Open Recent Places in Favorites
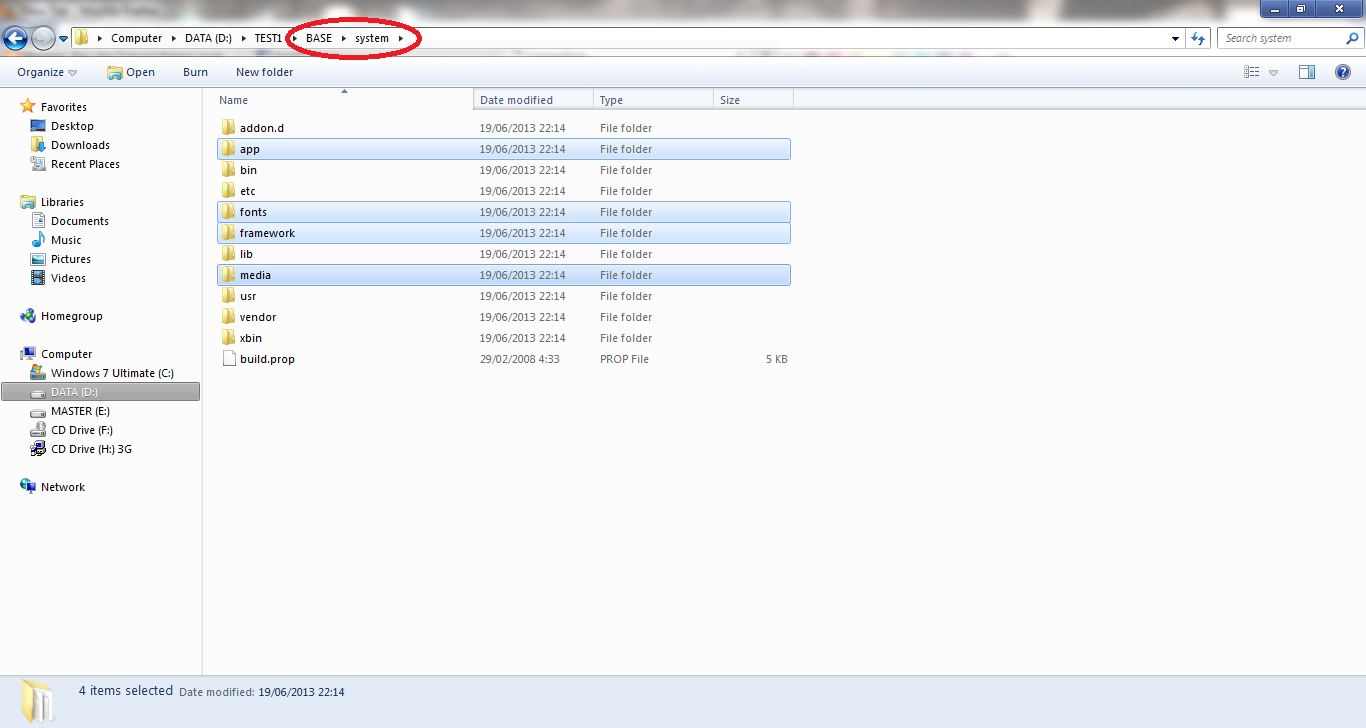Image resolution: width=1366 pixels, height=728 pixels. [85, 164]
